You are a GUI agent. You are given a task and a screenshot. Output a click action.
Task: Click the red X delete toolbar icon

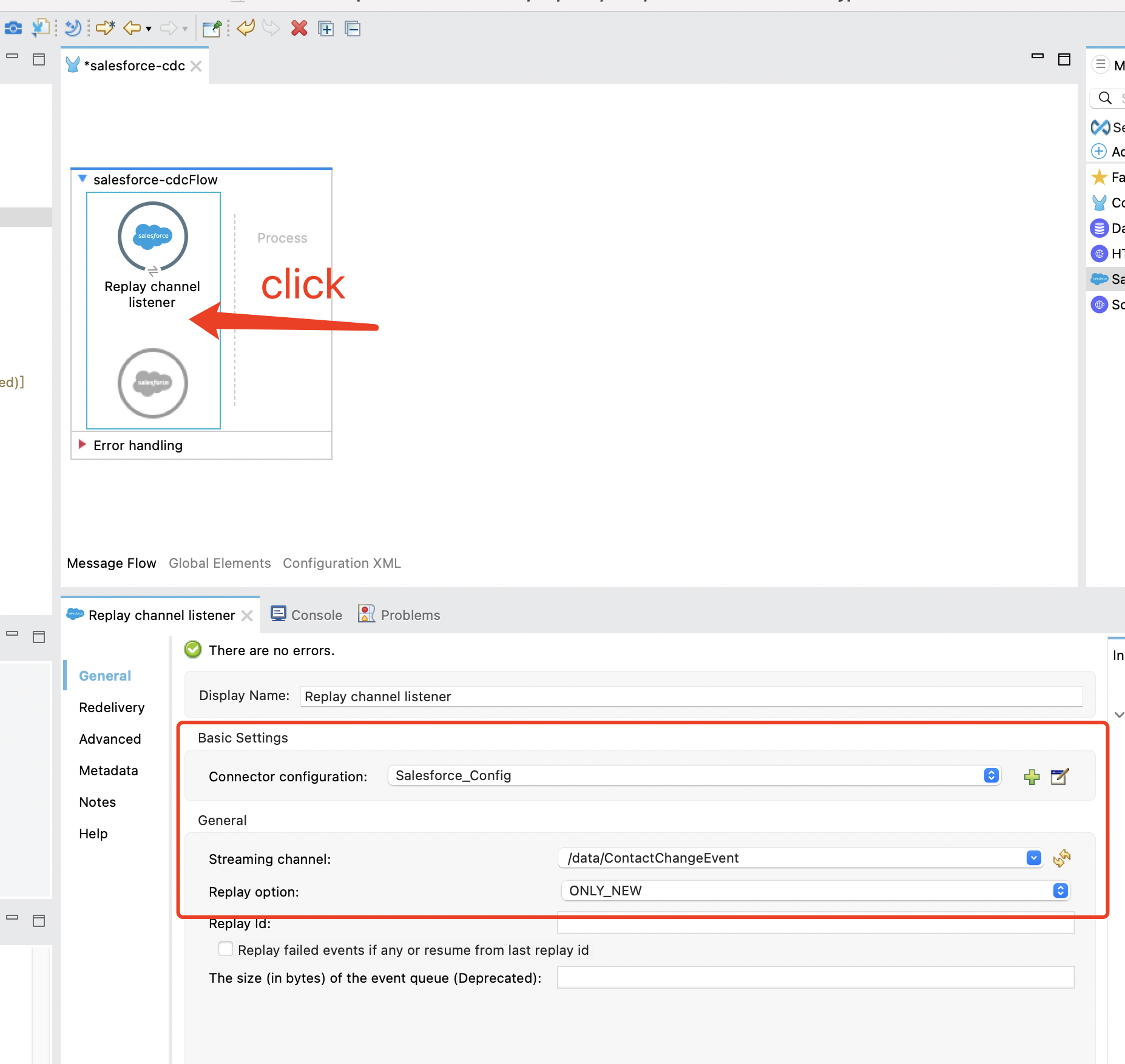(x=299, y=28)
